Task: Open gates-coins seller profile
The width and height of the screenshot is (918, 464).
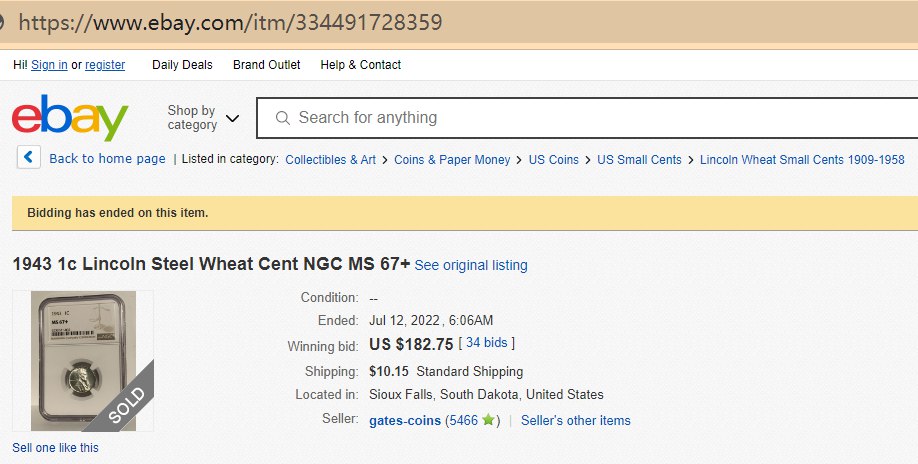Action: coord(405,421)
